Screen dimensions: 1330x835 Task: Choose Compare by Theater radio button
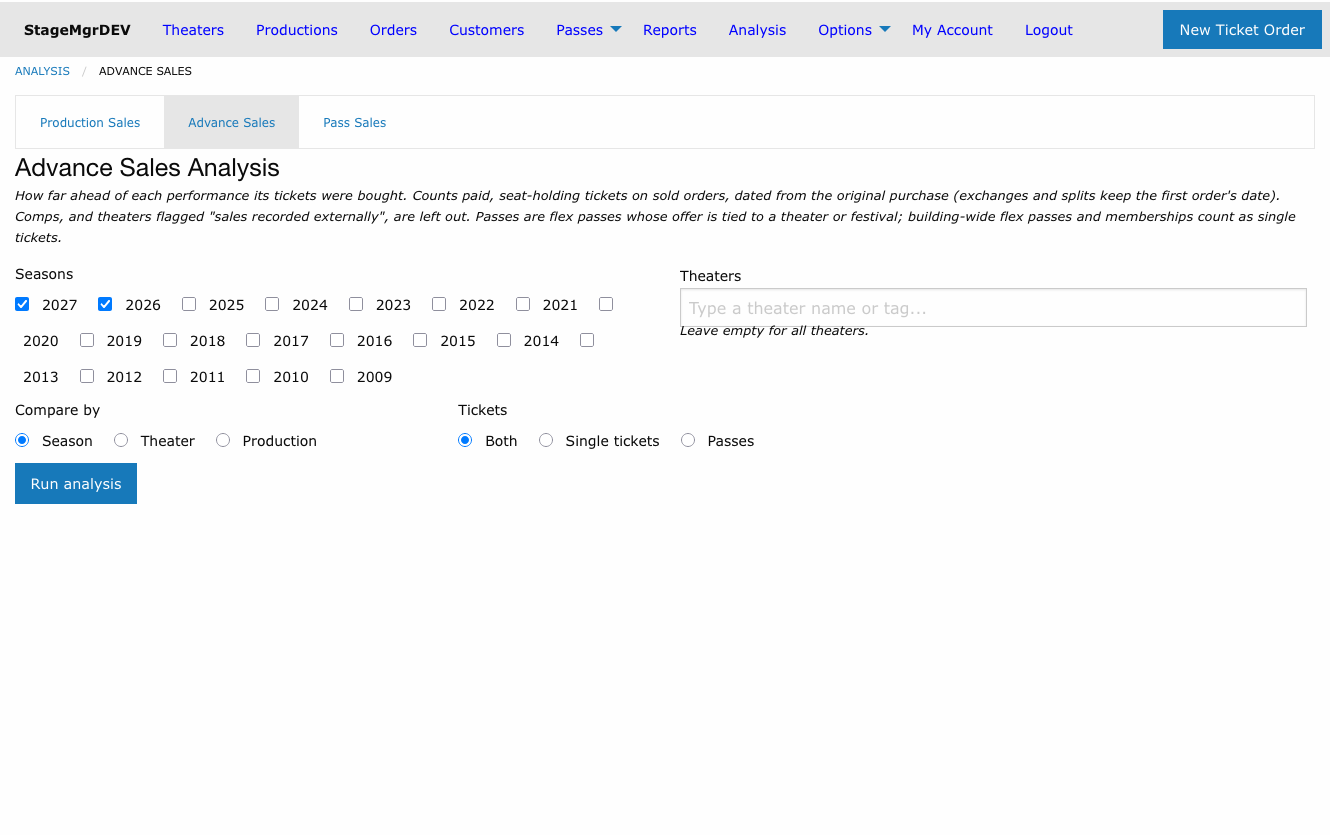tap(121, 440)
